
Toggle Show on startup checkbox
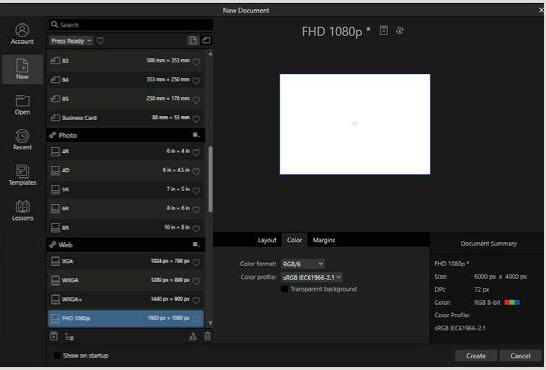click(56, 355)
